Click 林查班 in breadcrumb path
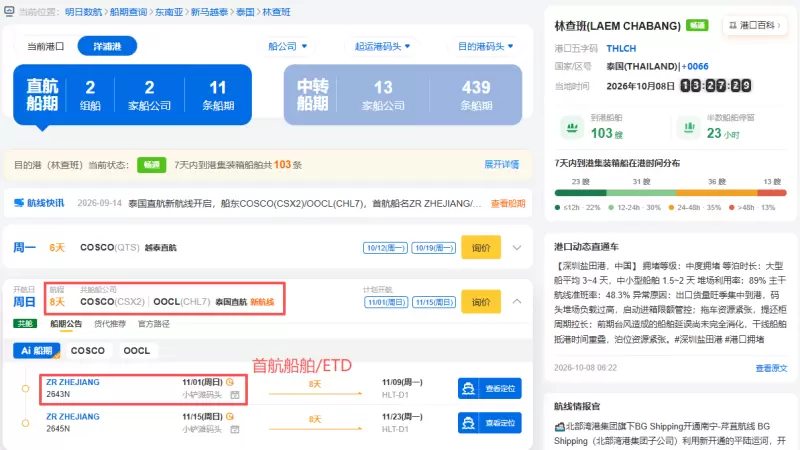This screenshot has width=800, height=450. [276, 12]
